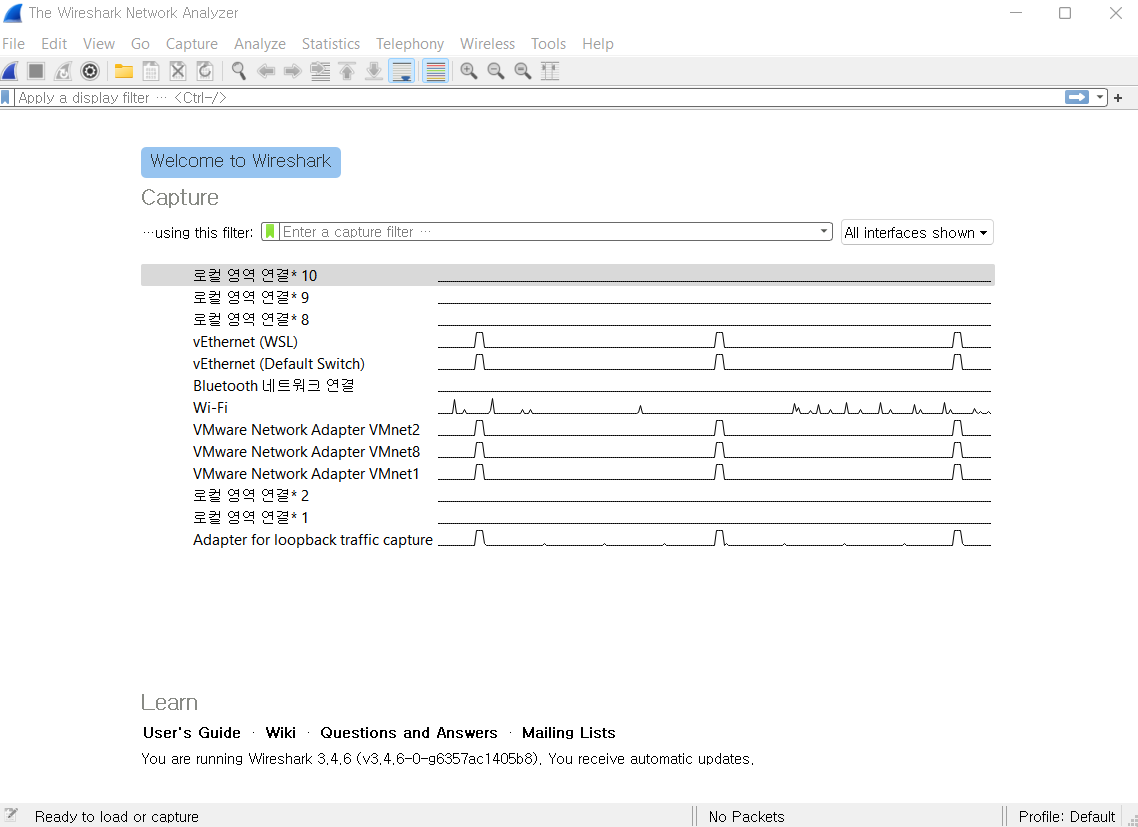Screen dimensions: 1138x827
Task: Open the display filter history dropdown
Action: (1100, 97)
